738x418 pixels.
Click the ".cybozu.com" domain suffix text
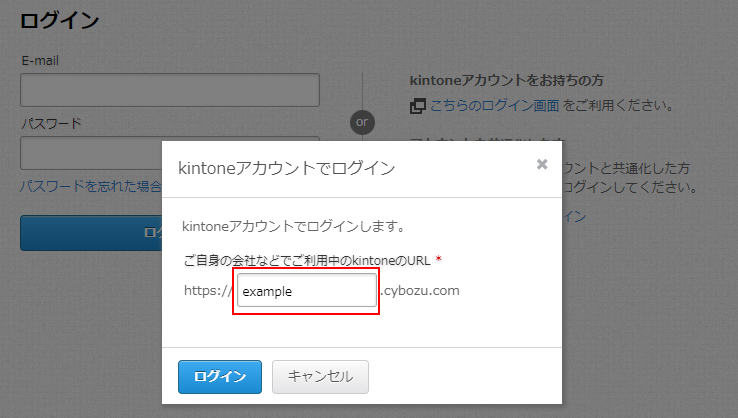pos(420,291)
